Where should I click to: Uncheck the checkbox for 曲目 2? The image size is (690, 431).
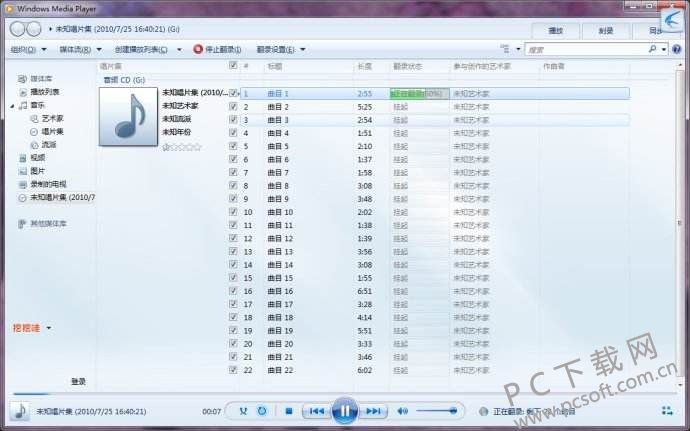[x=233, y=107]
